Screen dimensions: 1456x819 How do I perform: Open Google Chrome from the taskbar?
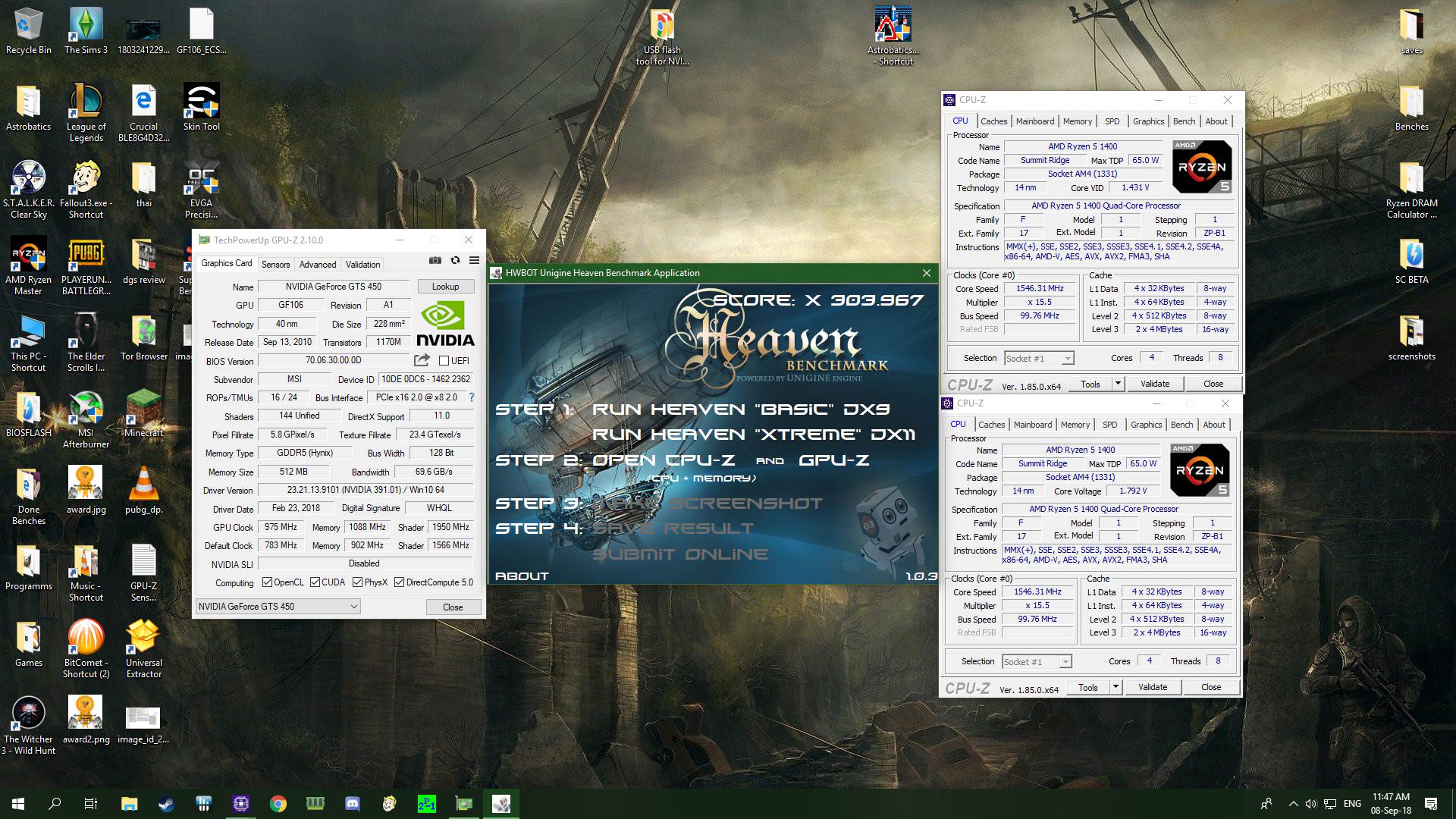click(278, 803)
